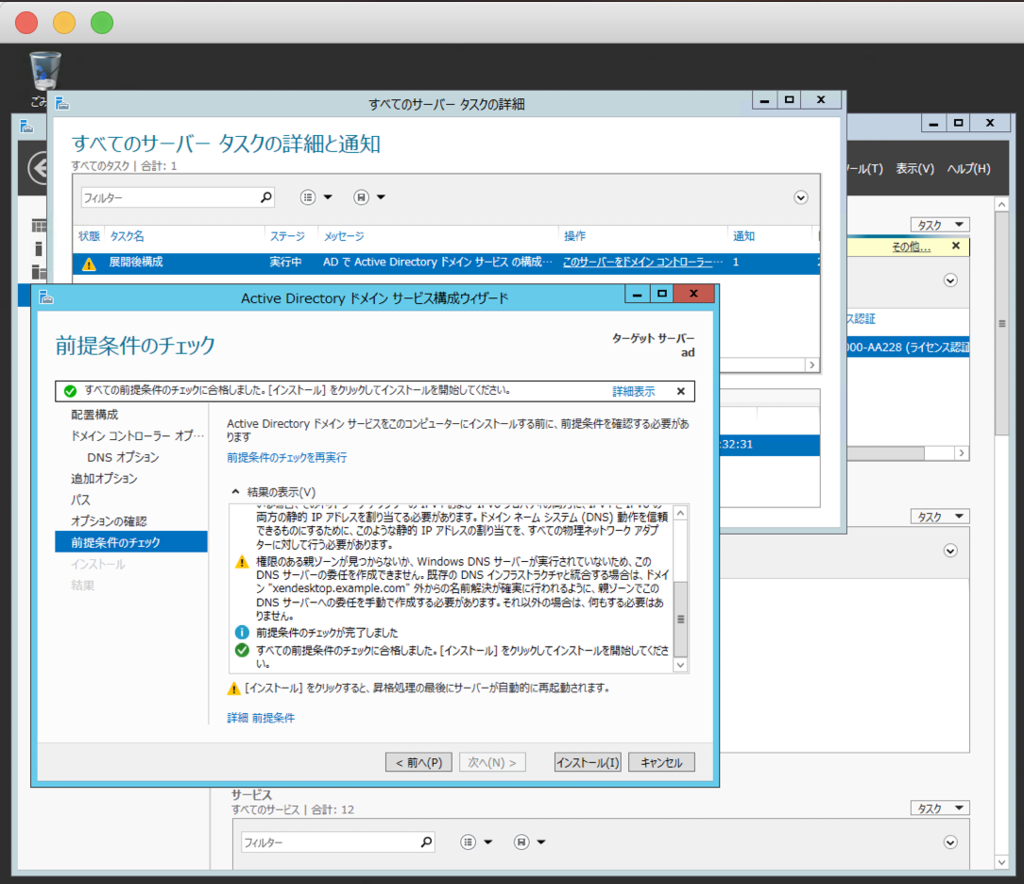Select 追加オプション wizard step
The height and width of the screenshot is (884, 1024).
[104, 479]
